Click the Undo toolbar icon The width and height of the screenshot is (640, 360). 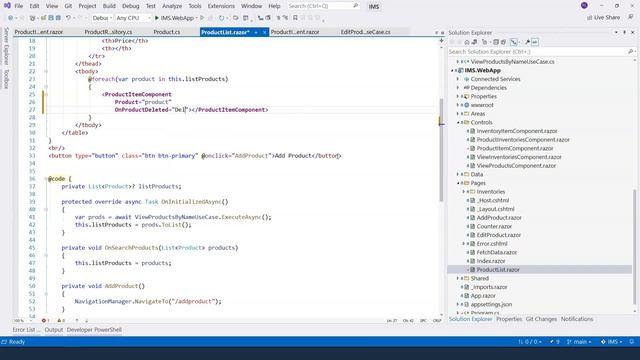(x=68, y=18)
